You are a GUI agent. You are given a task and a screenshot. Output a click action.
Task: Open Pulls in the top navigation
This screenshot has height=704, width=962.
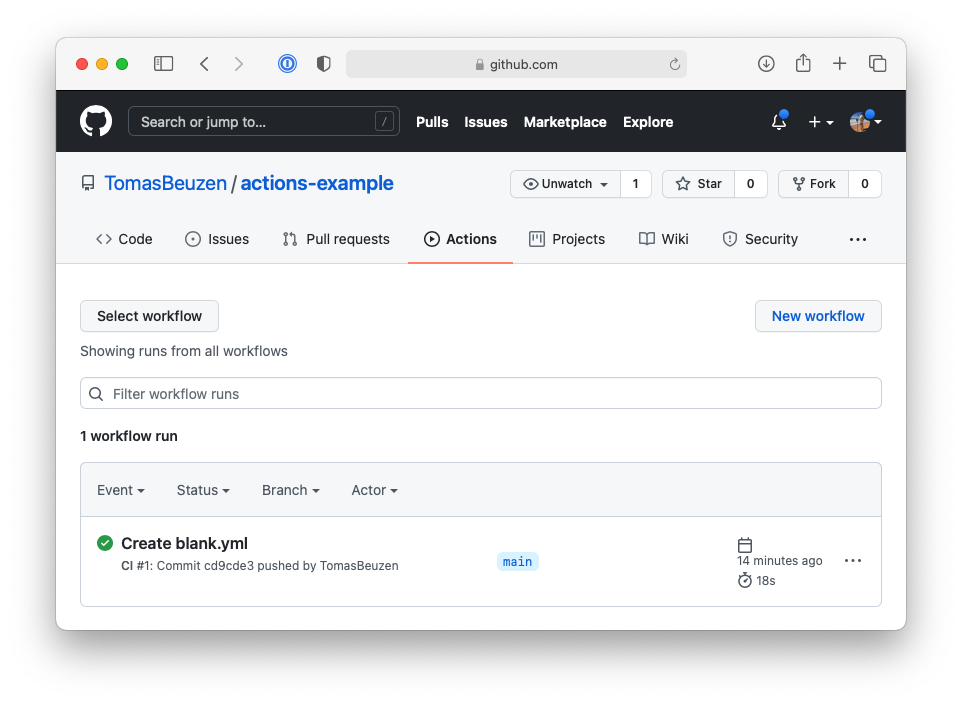click(x=432, y=122)
